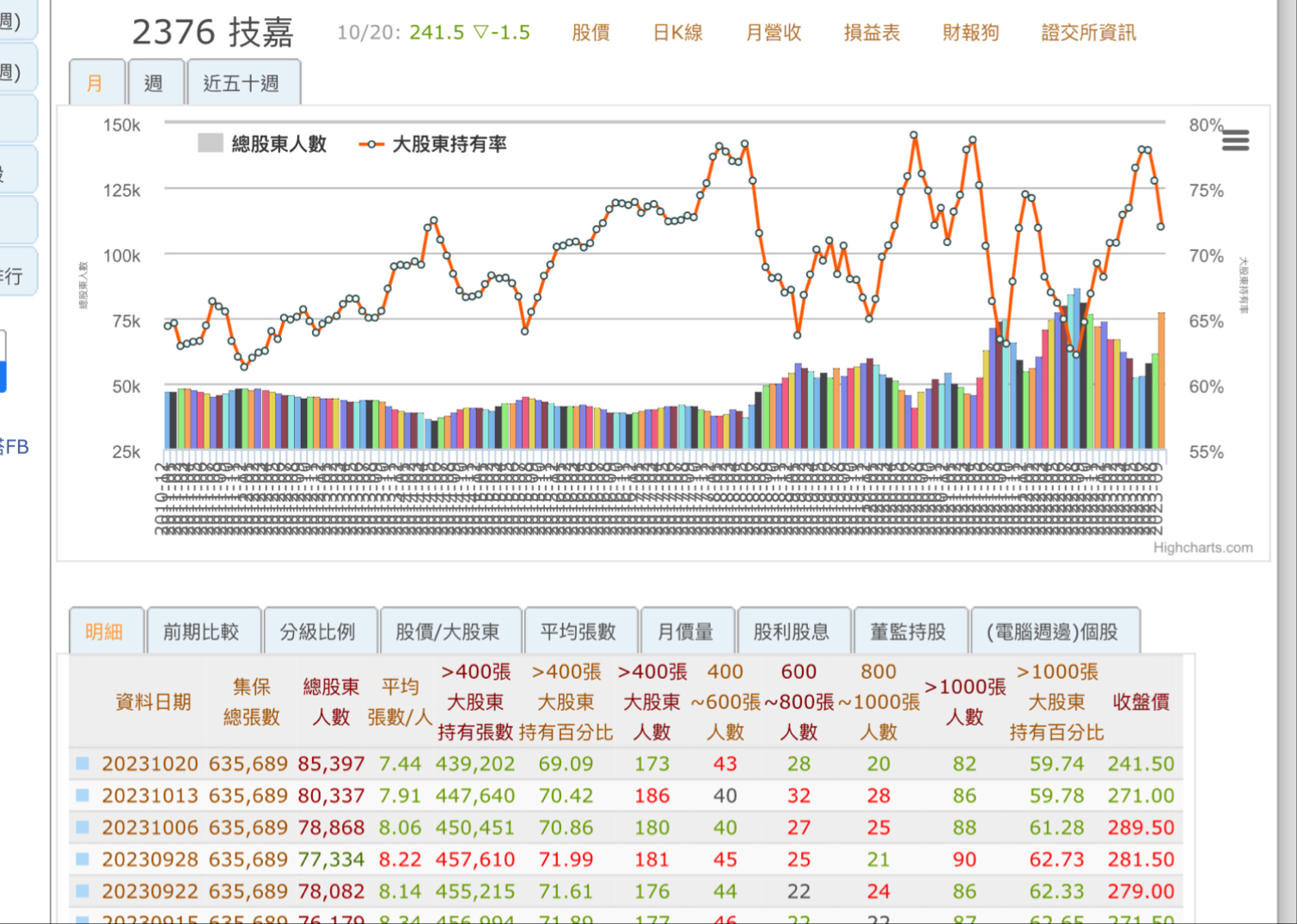Open the 財報狗 link
The width and height of the screenshot is (1297, 924).
(x=970, y=33)
